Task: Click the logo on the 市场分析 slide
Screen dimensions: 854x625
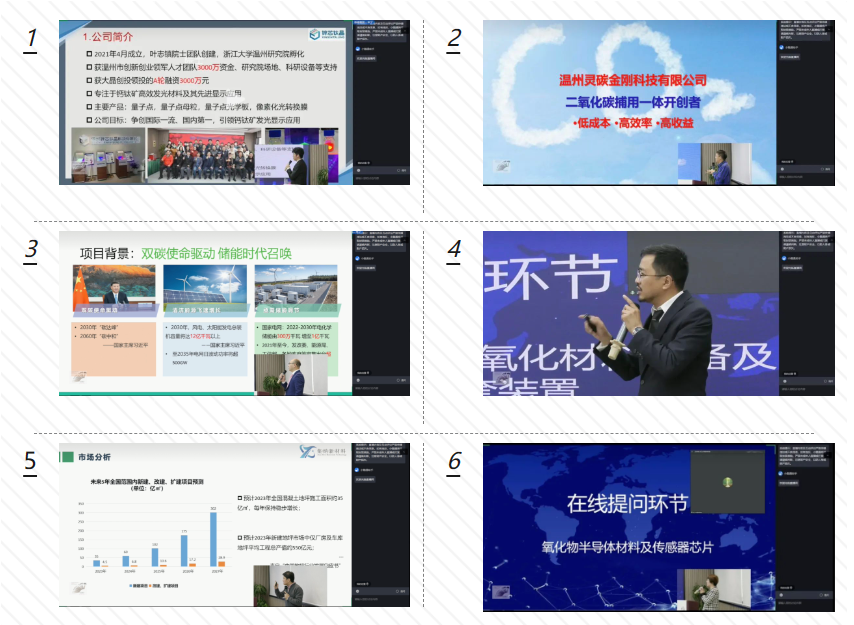Action: click(x=322, y=451)
